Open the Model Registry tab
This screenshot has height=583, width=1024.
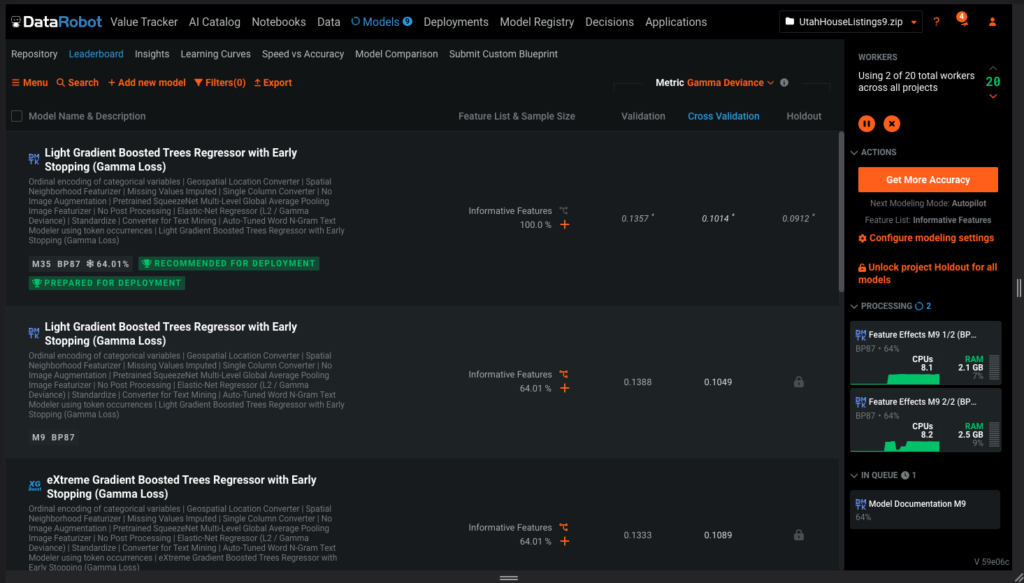point(537,22)
